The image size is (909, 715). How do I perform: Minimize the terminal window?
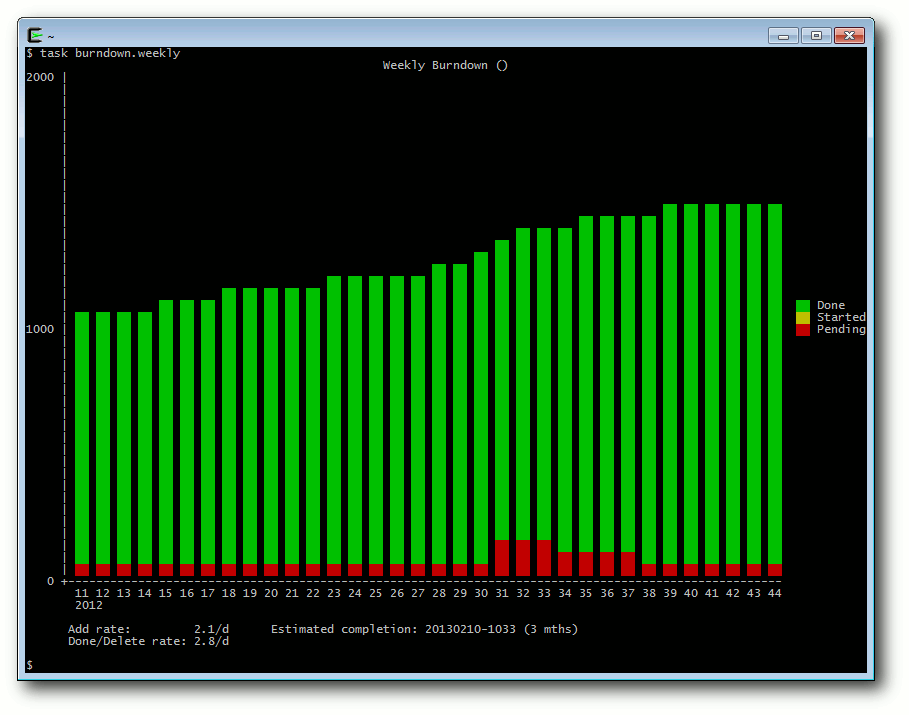(783, 36)
